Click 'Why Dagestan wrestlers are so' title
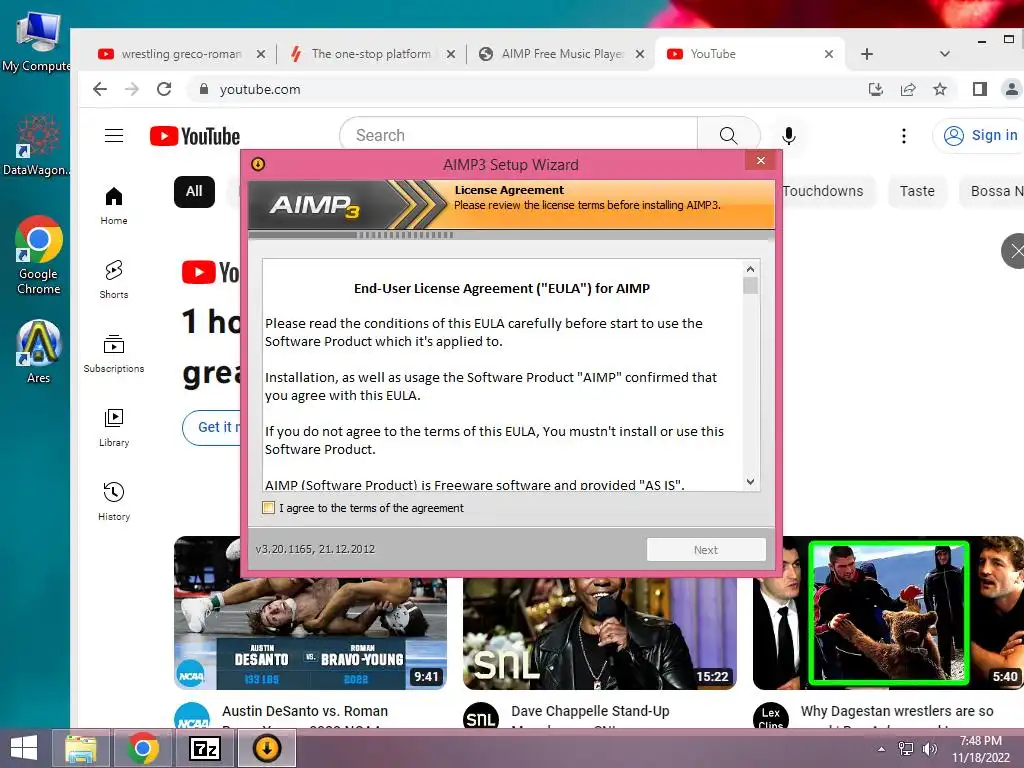This screenshot has height=768, width=1024. coord(897,711)
